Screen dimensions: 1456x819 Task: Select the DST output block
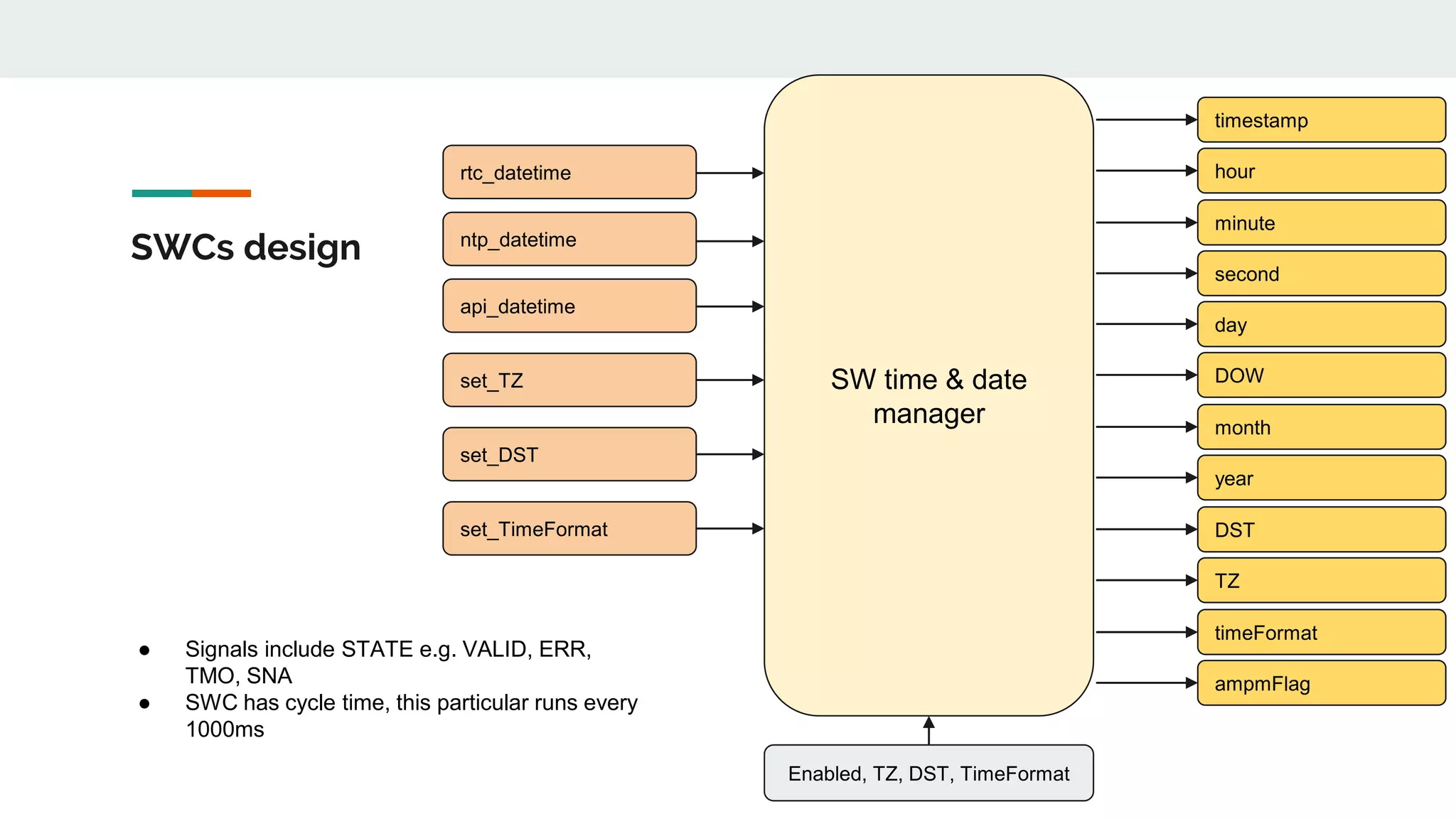tap(1321, 530)
